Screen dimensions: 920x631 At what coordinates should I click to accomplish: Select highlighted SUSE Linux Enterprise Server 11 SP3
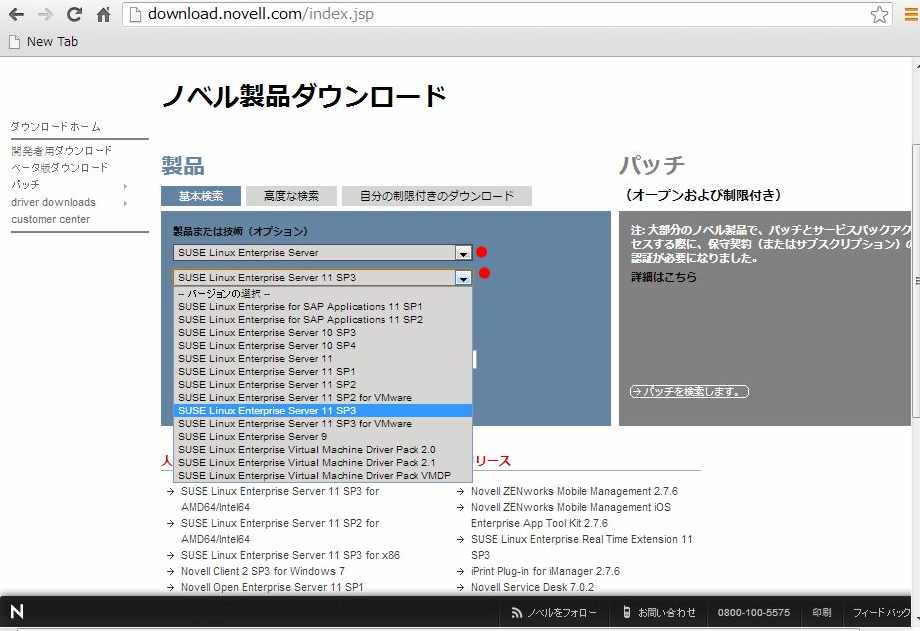tap(323, 411)
